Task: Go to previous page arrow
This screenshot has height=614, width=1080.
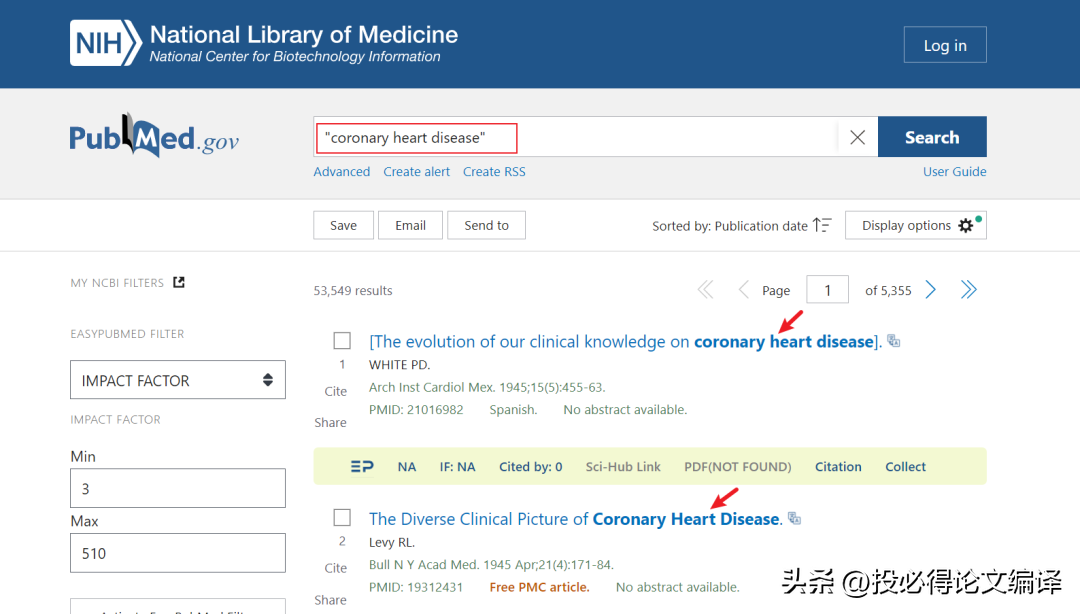Action: 743,290
